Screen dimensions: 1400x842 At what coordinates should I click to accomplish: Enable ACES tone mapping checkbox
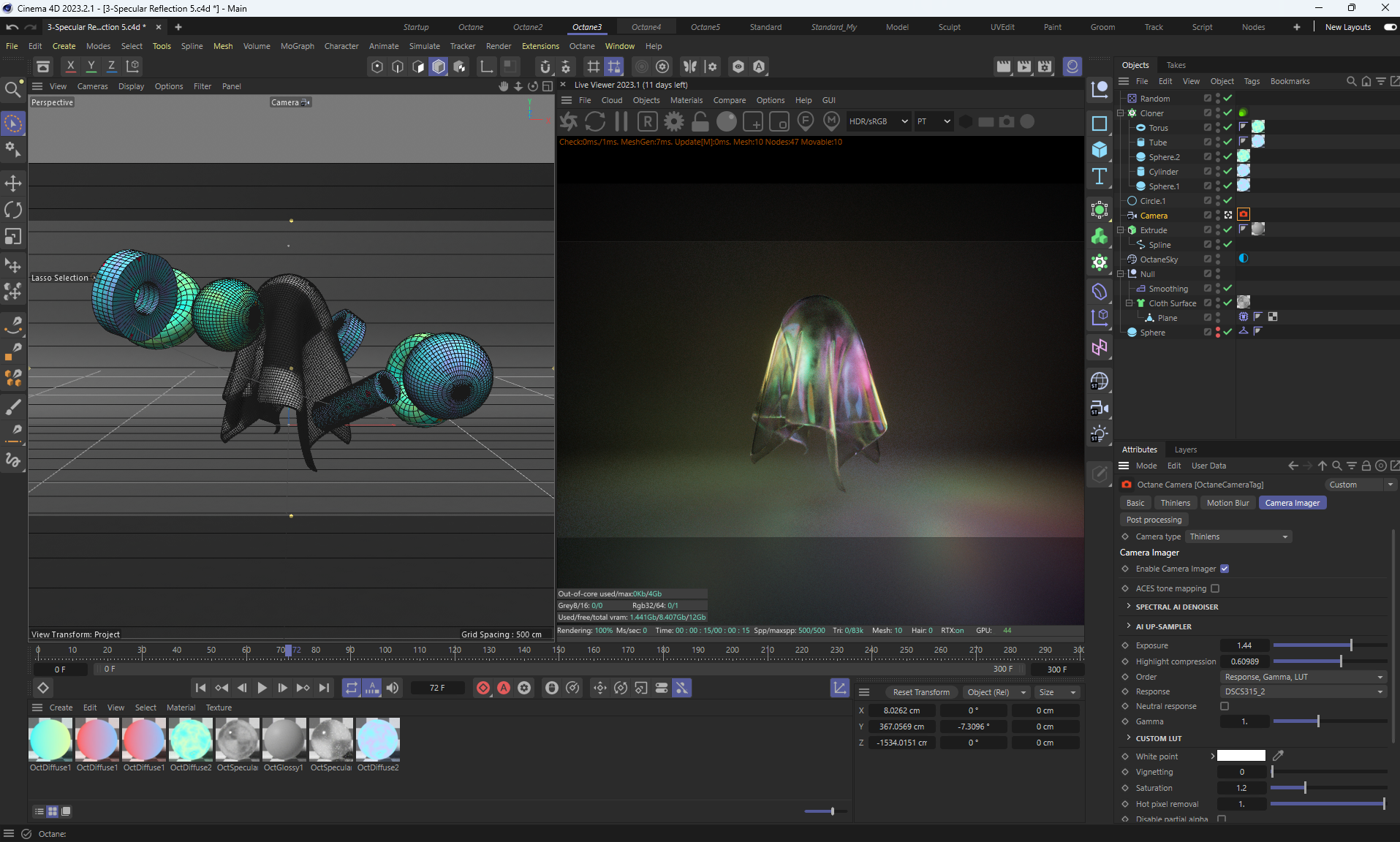pos(1215,588)
